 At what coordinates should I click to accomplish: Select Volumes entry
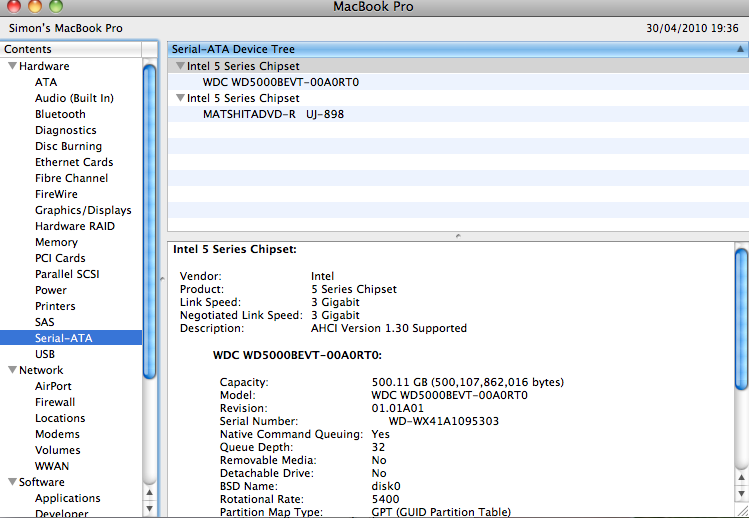[57, 450]
